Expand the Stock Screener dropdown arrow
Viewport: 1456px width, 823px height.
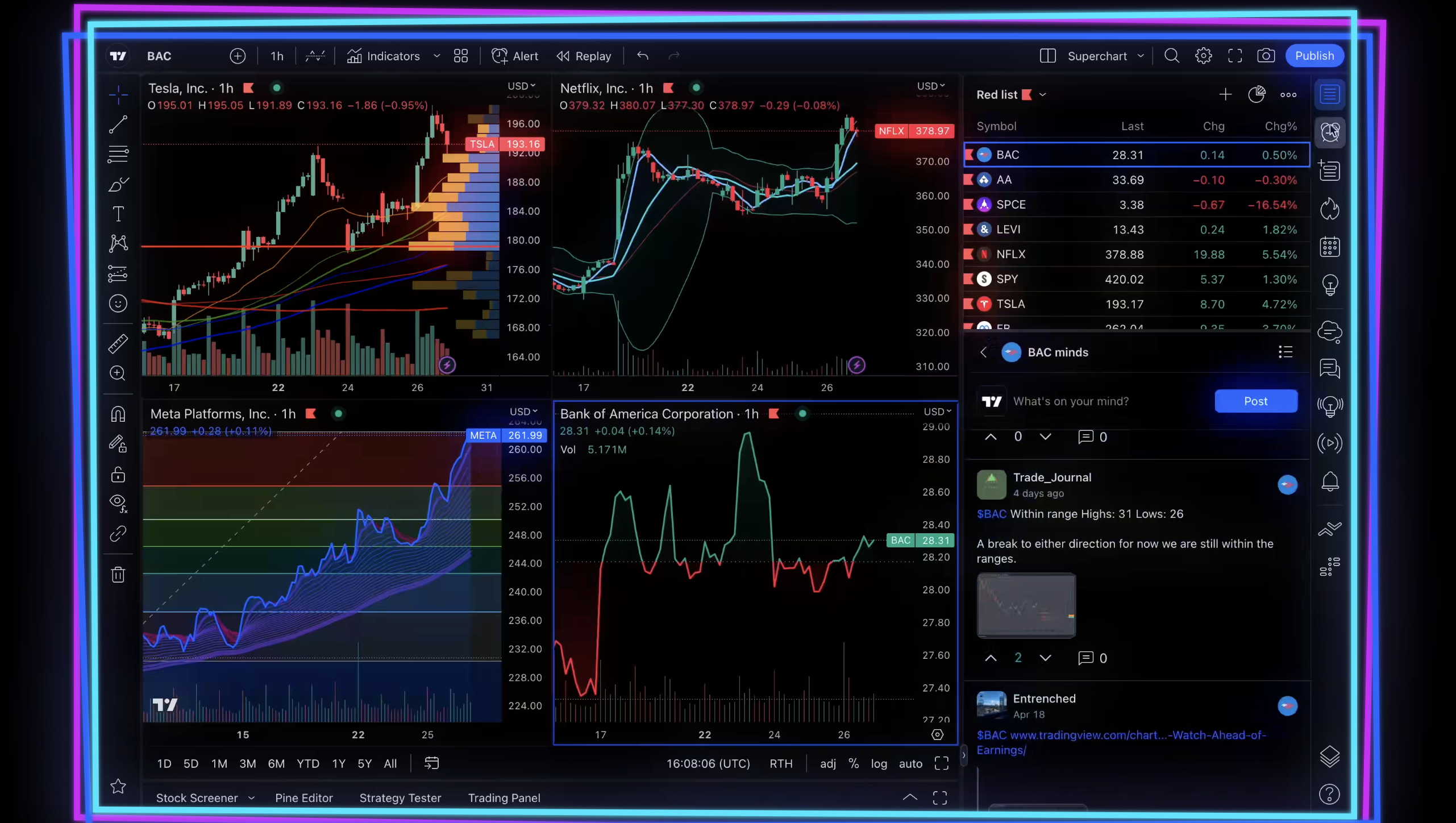251,798
